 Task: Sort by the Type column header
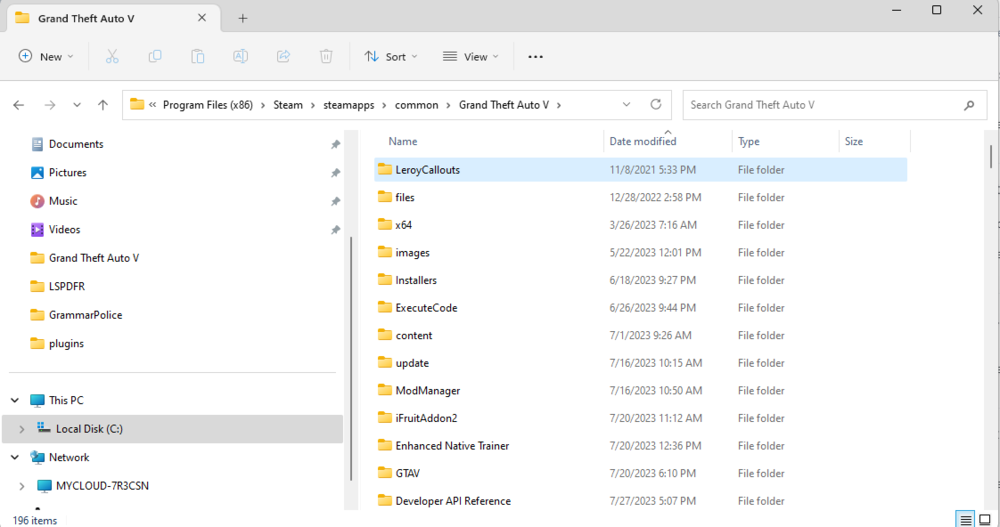click(749, 142)
